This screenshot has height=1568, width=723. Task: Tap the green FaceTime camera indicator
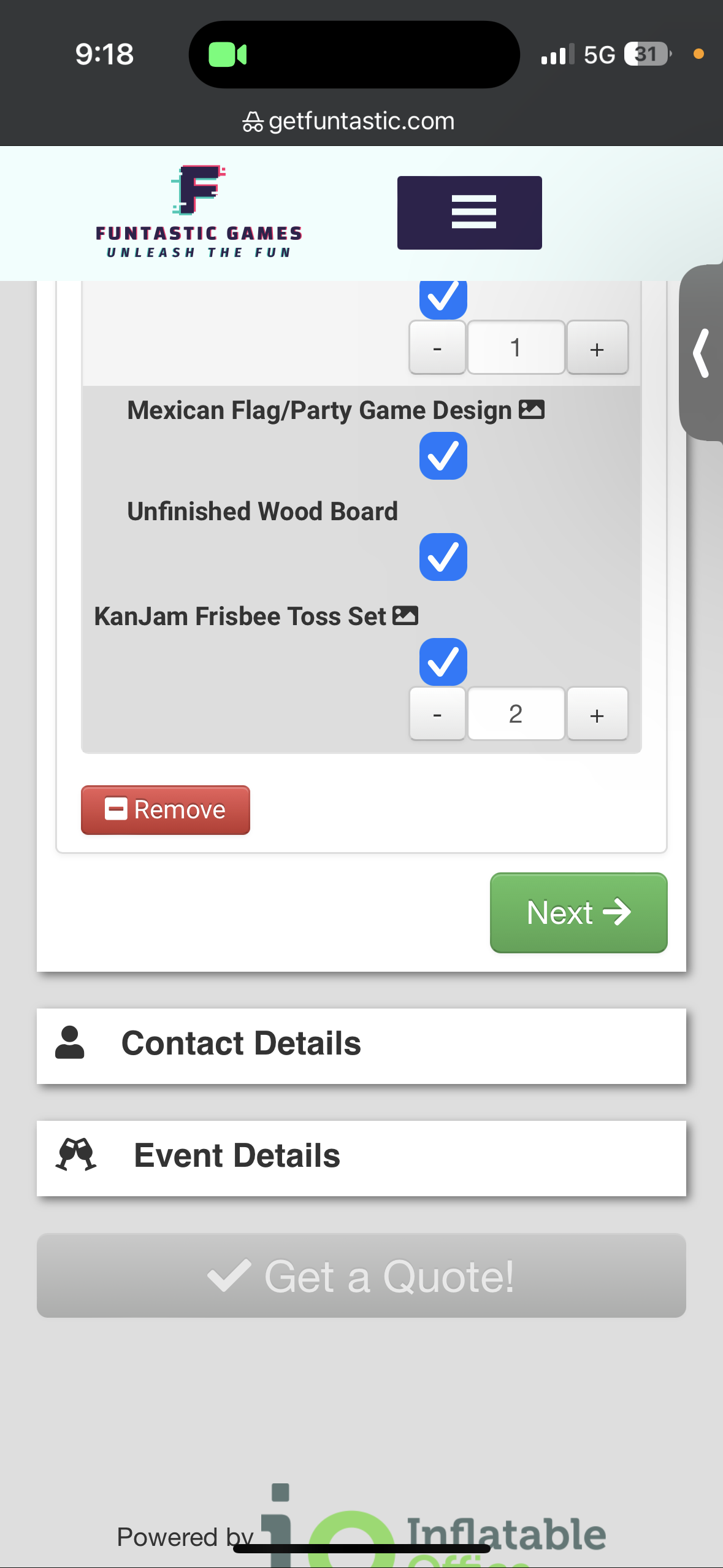[228, 55]
